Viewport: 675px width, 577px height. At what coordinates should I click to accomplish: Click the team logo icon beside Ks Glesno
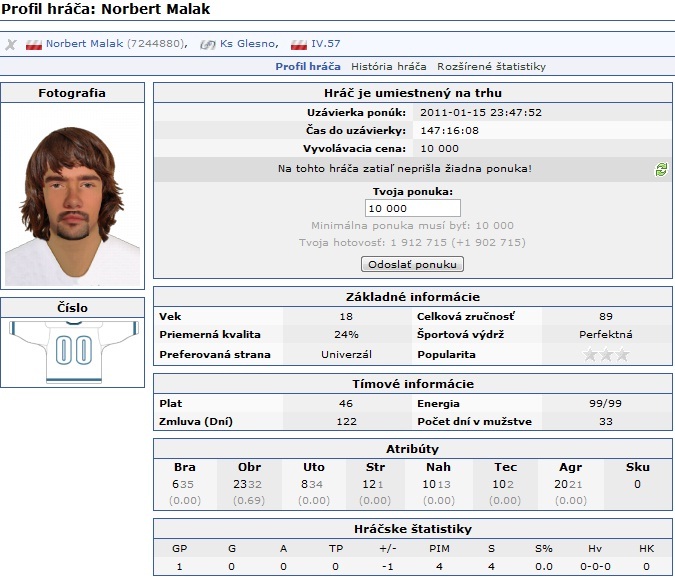click(x=207, y=44)
